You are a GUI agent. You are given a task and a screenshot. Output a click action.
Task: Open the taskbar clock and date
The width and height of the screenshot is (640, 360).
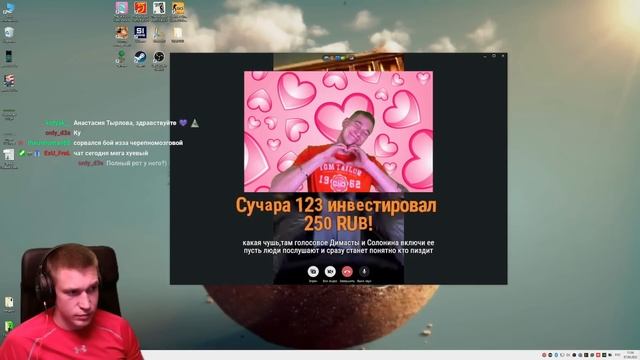pos(631,355)
